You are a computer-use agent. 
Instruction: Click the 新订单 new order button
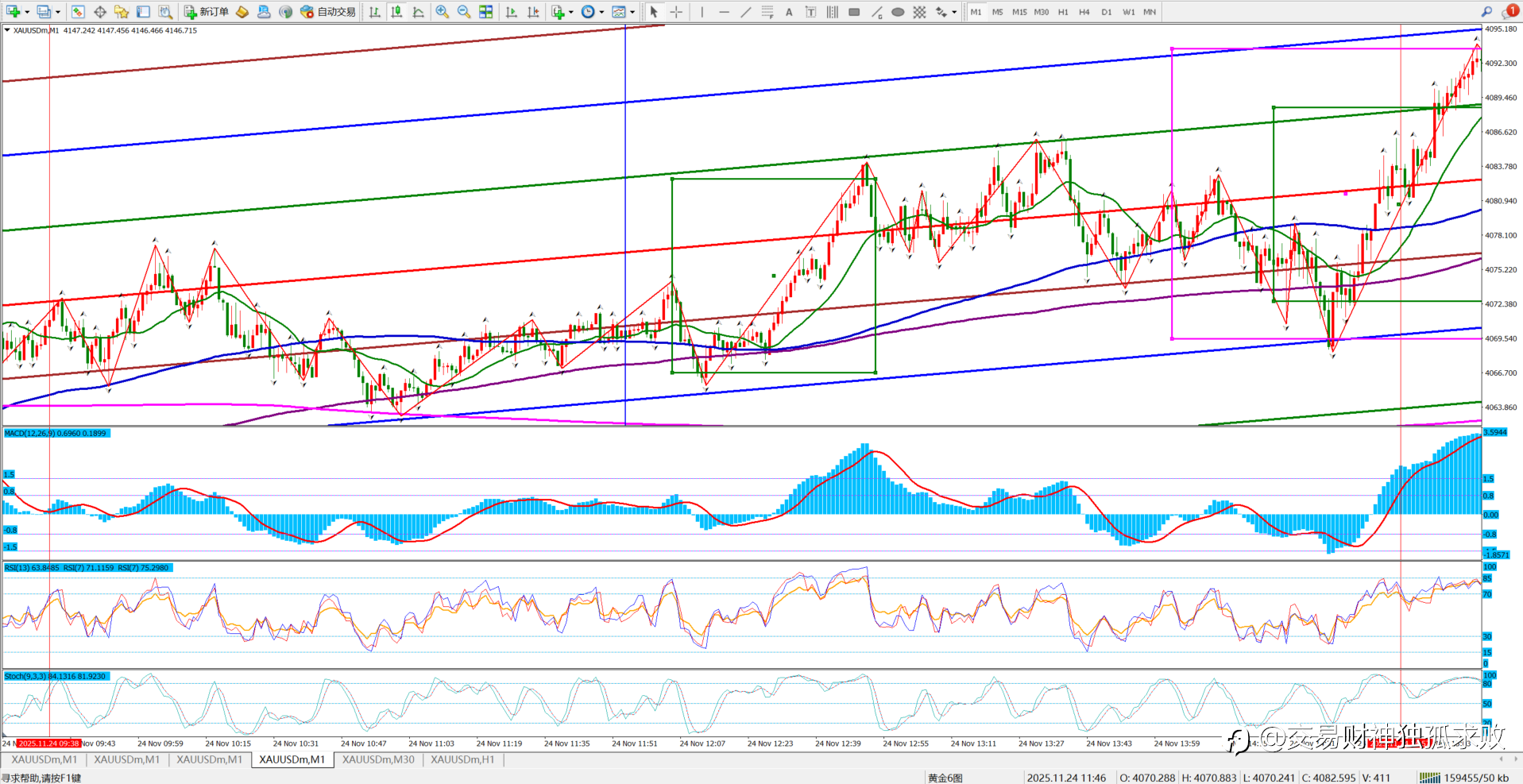207,12
